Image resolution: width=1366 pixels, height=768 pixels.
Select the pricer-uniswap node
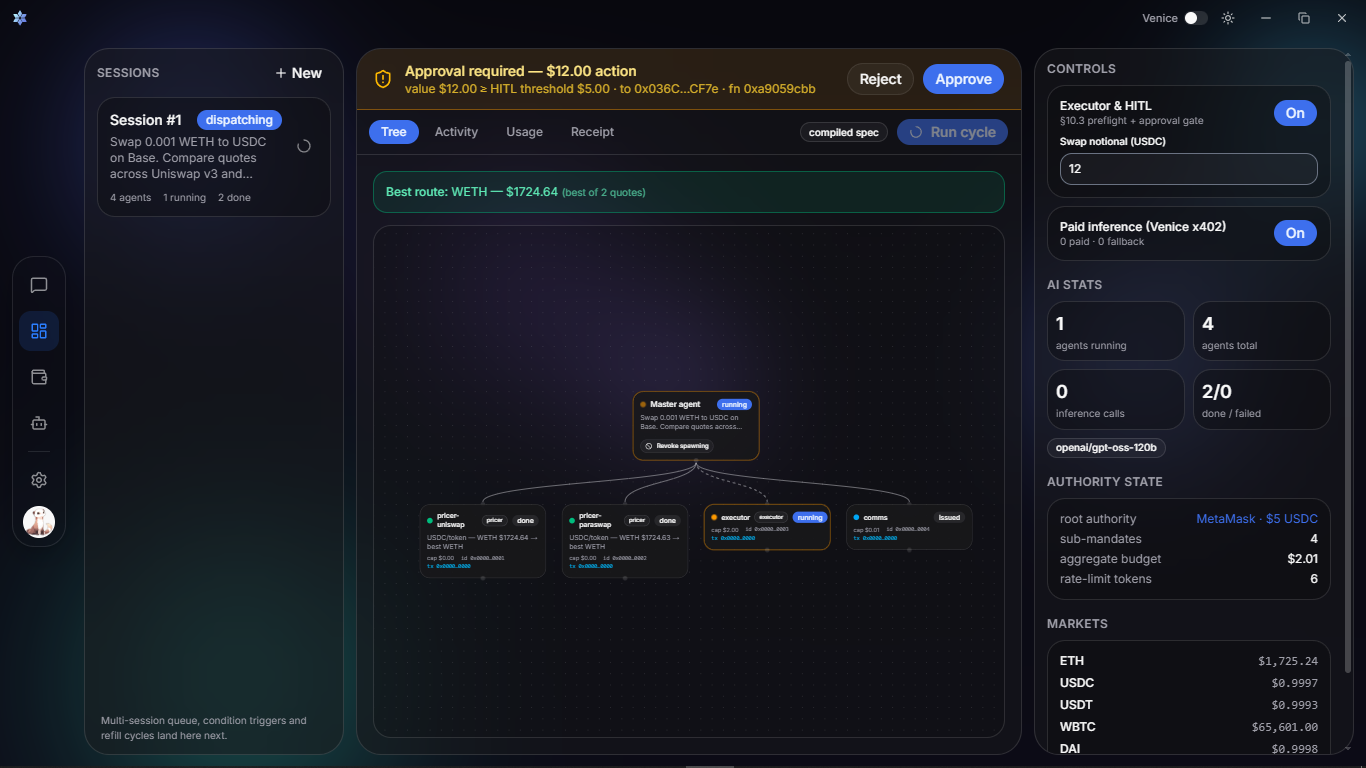click(482, 541)
